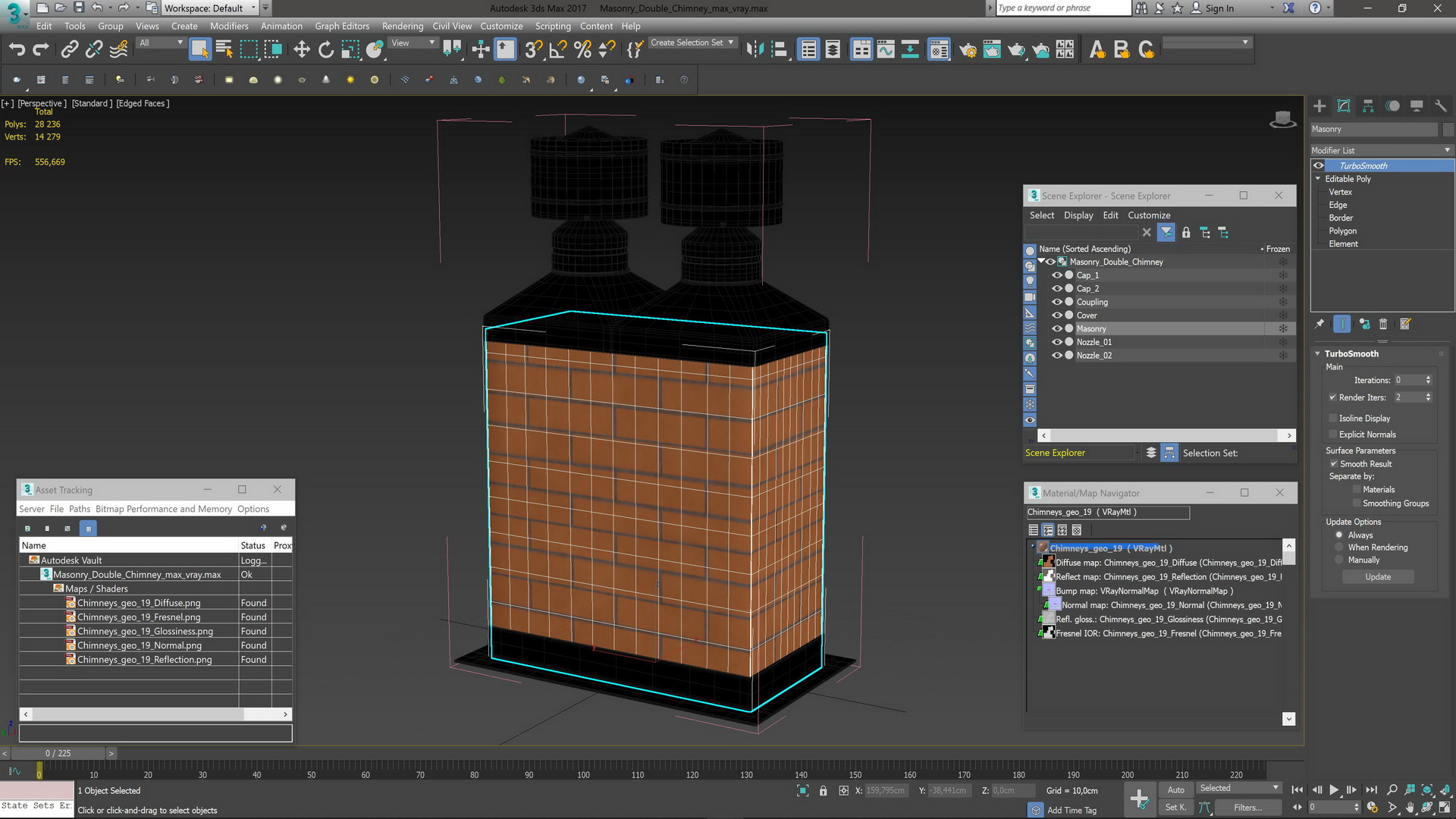Image resolution: width=1456 pixels, height=819 pixels.
Task: Click the TurboSmooth Update button
Action: click(x=1378, y=577)
